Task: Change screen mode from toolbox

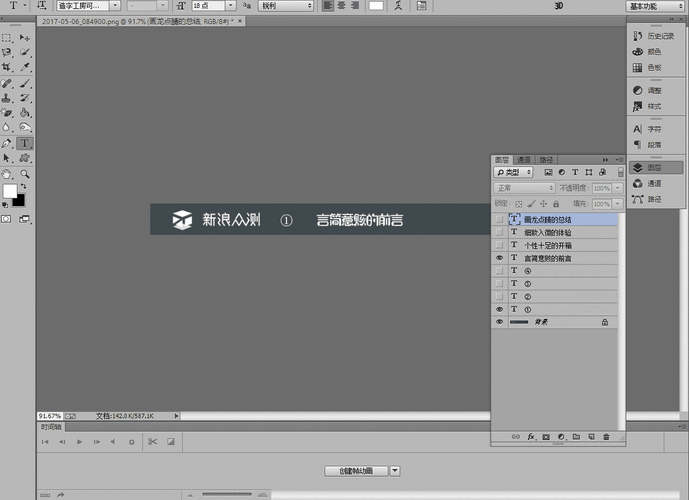Action: click(25, 219)
